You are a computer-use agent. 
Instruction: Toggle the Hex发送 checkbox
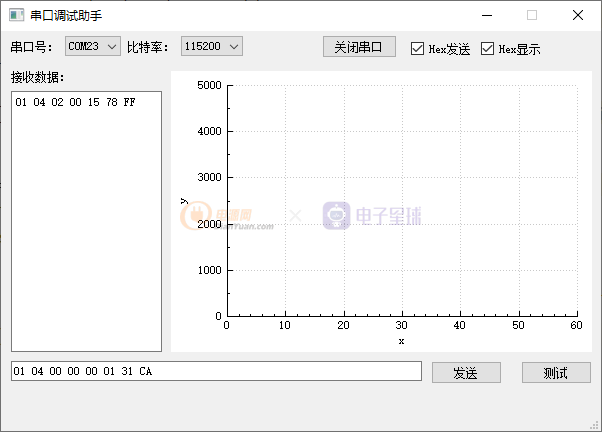(418, 48)
